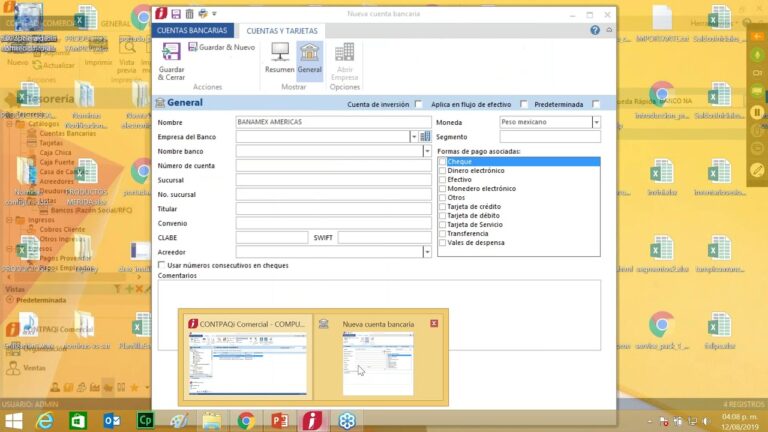Collapse the ribbon arrow near help

pyautogui.click(x=609, y=30)
